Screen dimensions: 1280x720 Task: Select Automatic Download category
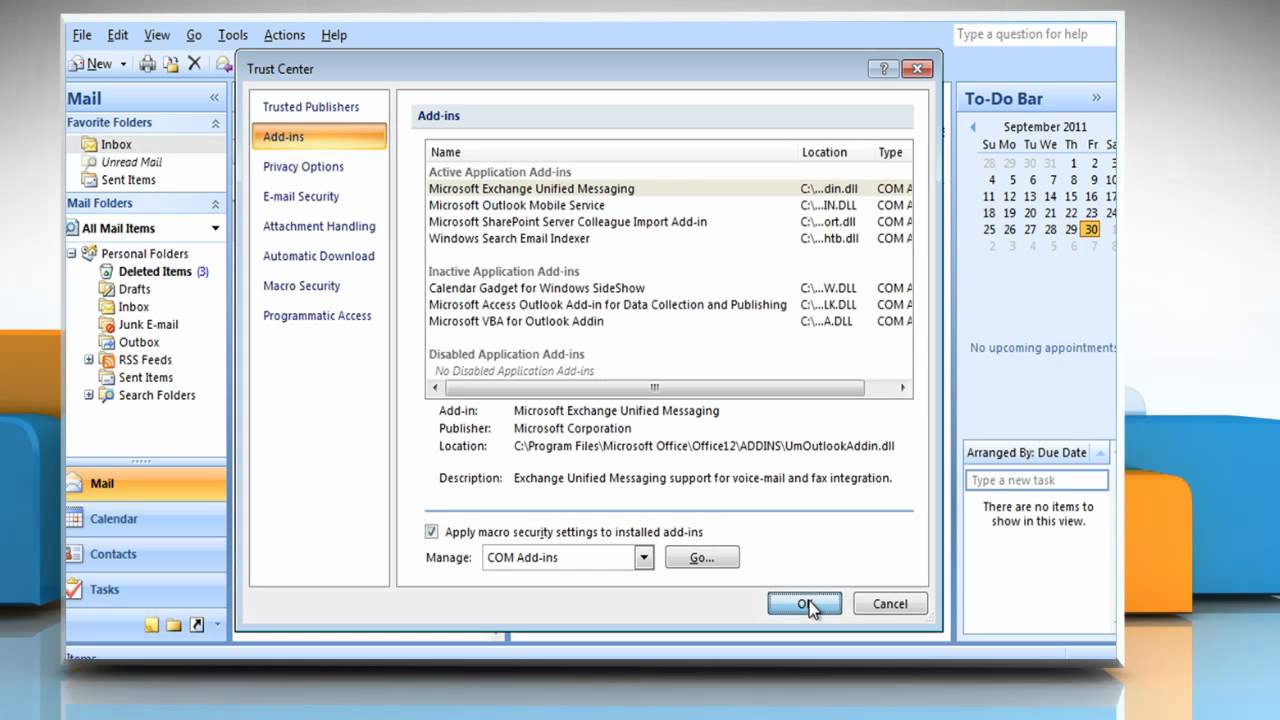click(319, 256)
